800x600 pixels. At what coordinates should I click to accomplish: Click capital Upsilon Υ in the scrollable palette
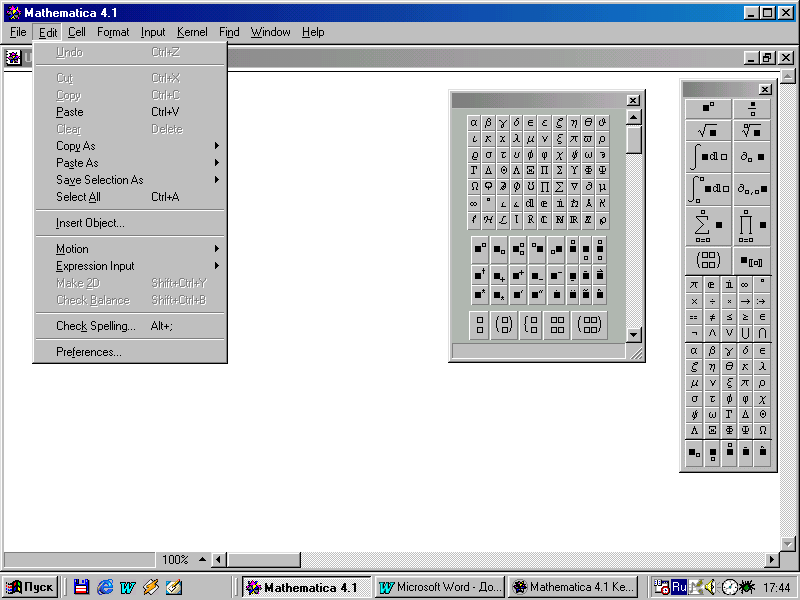tap(574, 170)
